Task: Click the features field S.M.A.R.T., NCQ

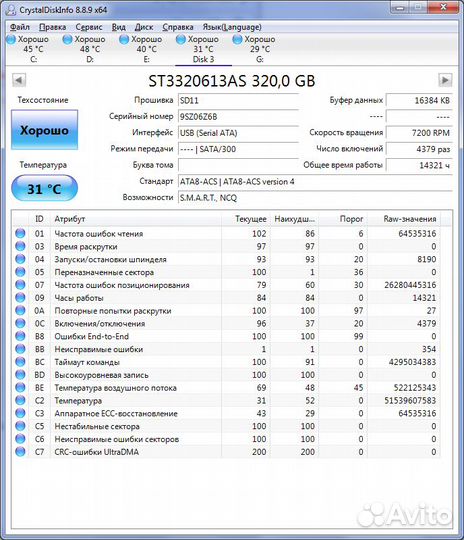Action: coord(315,198)
